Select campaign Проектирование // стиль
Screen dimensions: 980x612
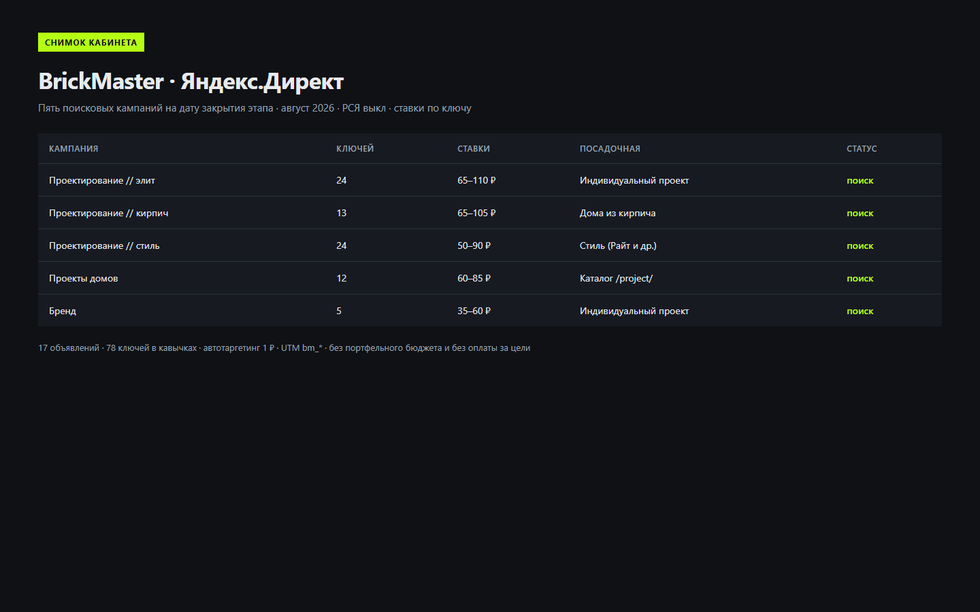tap(104, 246)
